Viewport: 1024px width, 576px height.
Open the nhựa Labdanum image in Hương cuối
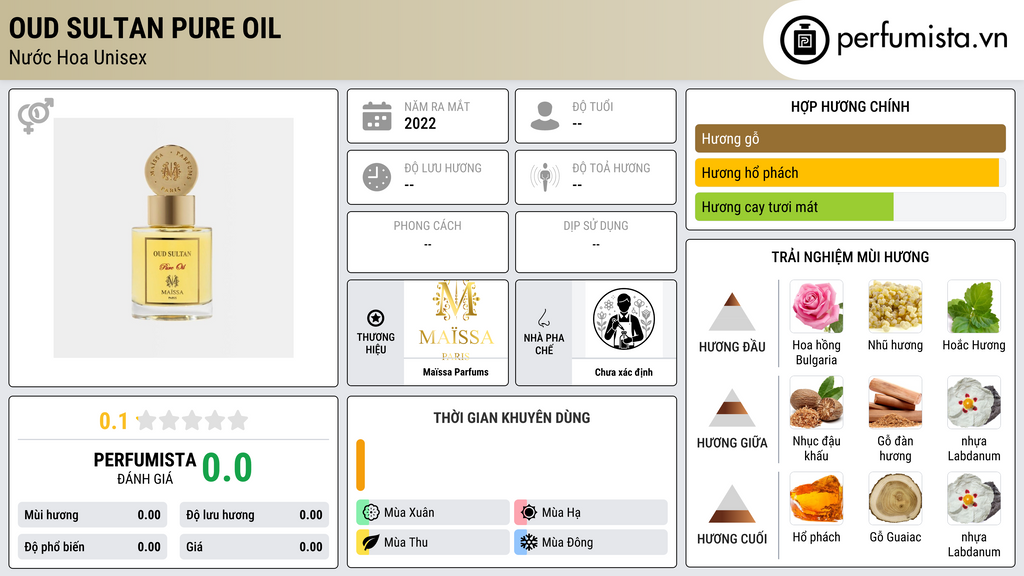tap(974, 499)
